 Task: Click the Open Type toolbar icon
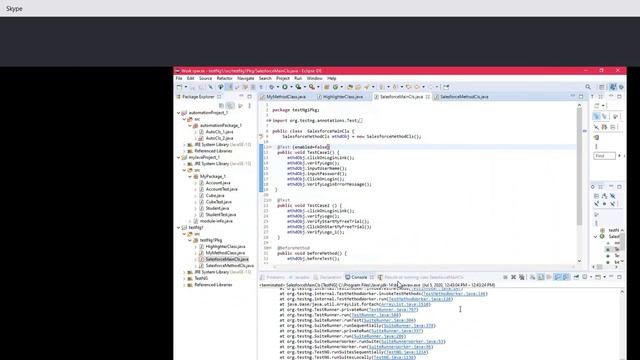350,87
